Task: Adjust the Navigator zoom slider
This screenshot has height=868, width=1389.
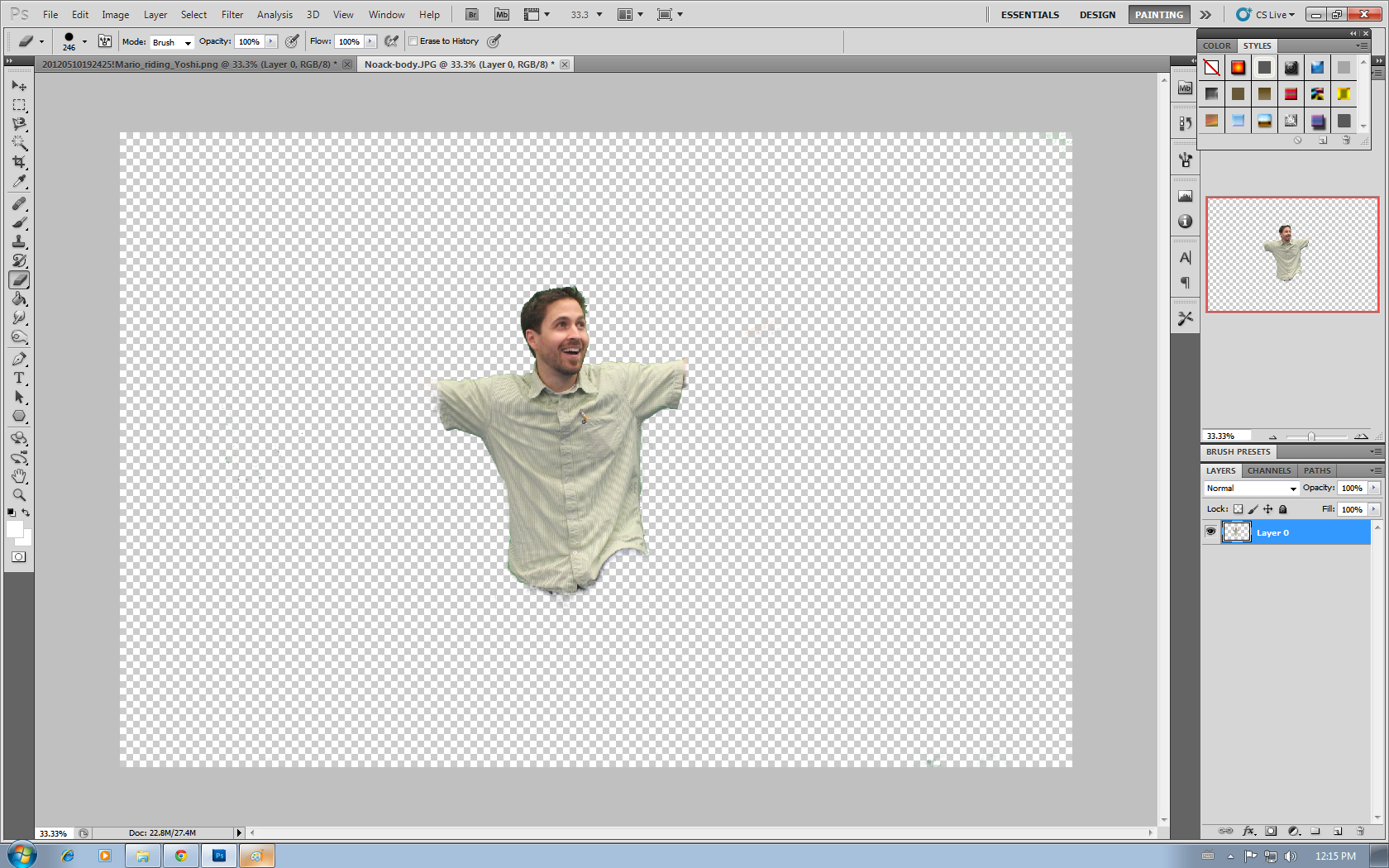Action: (x=1311, y=436)
